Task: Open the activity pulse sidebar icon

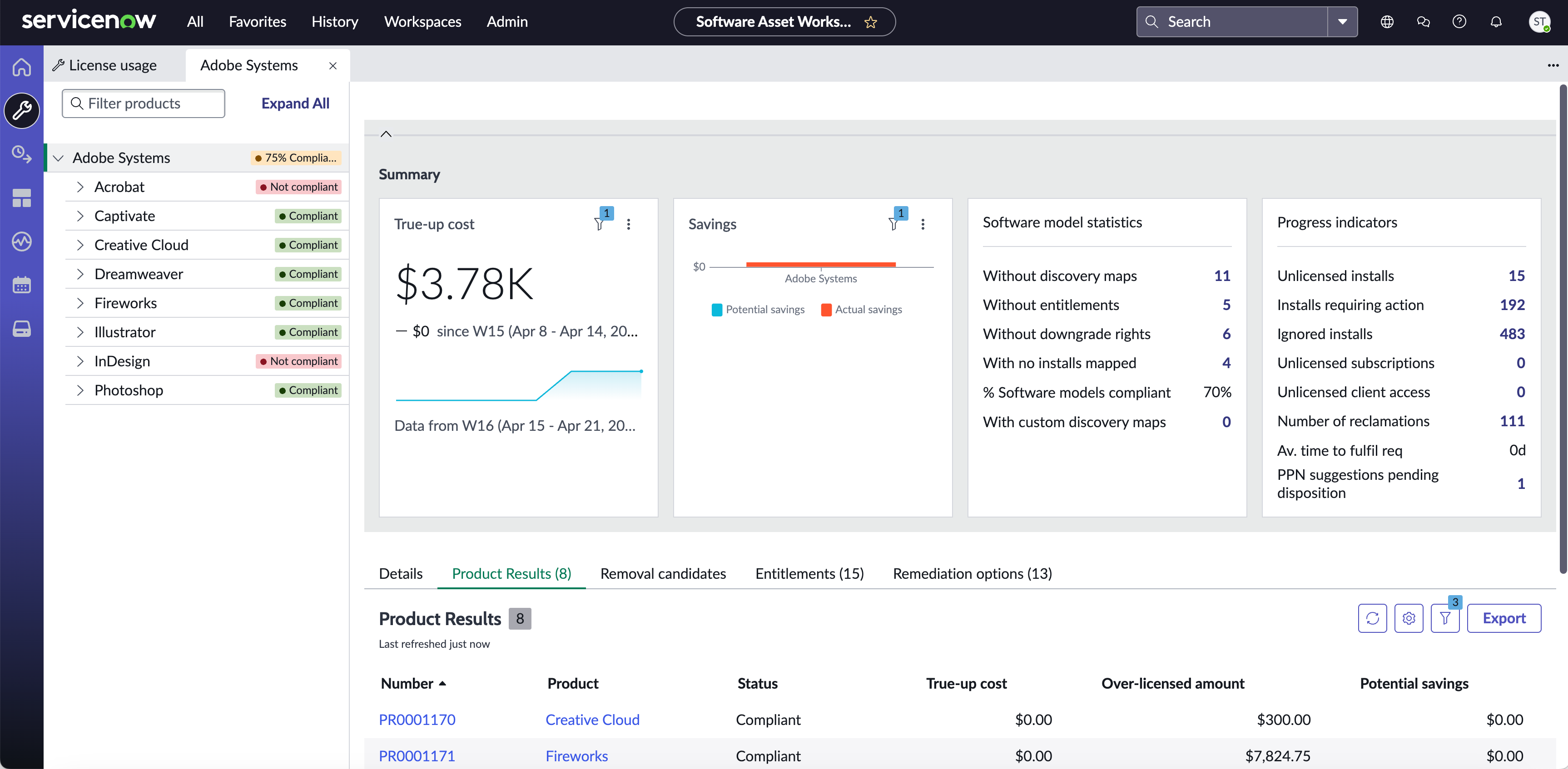Action: click(22, 242)
